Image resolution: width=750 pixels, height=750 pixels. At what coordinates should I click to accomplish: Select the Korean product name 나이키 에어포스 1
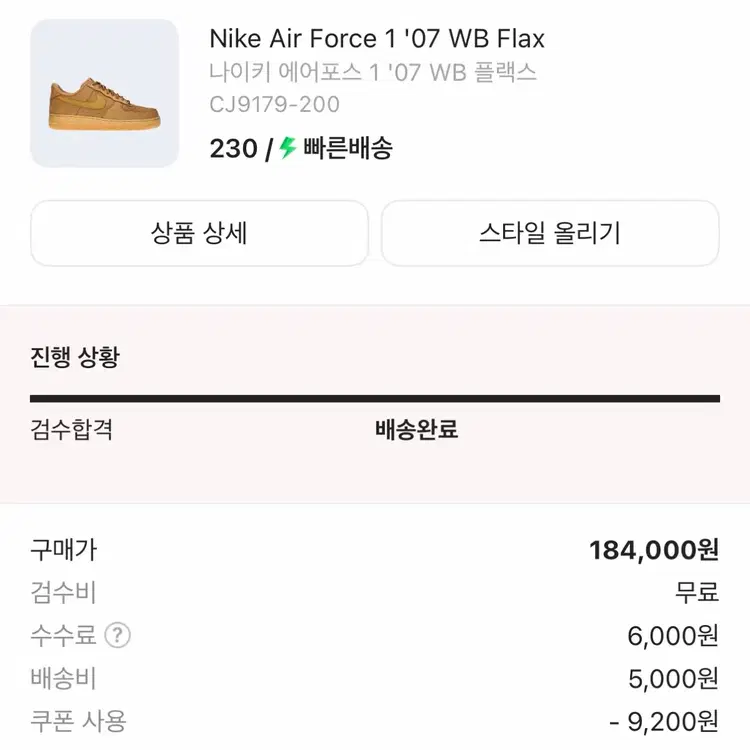373,72
